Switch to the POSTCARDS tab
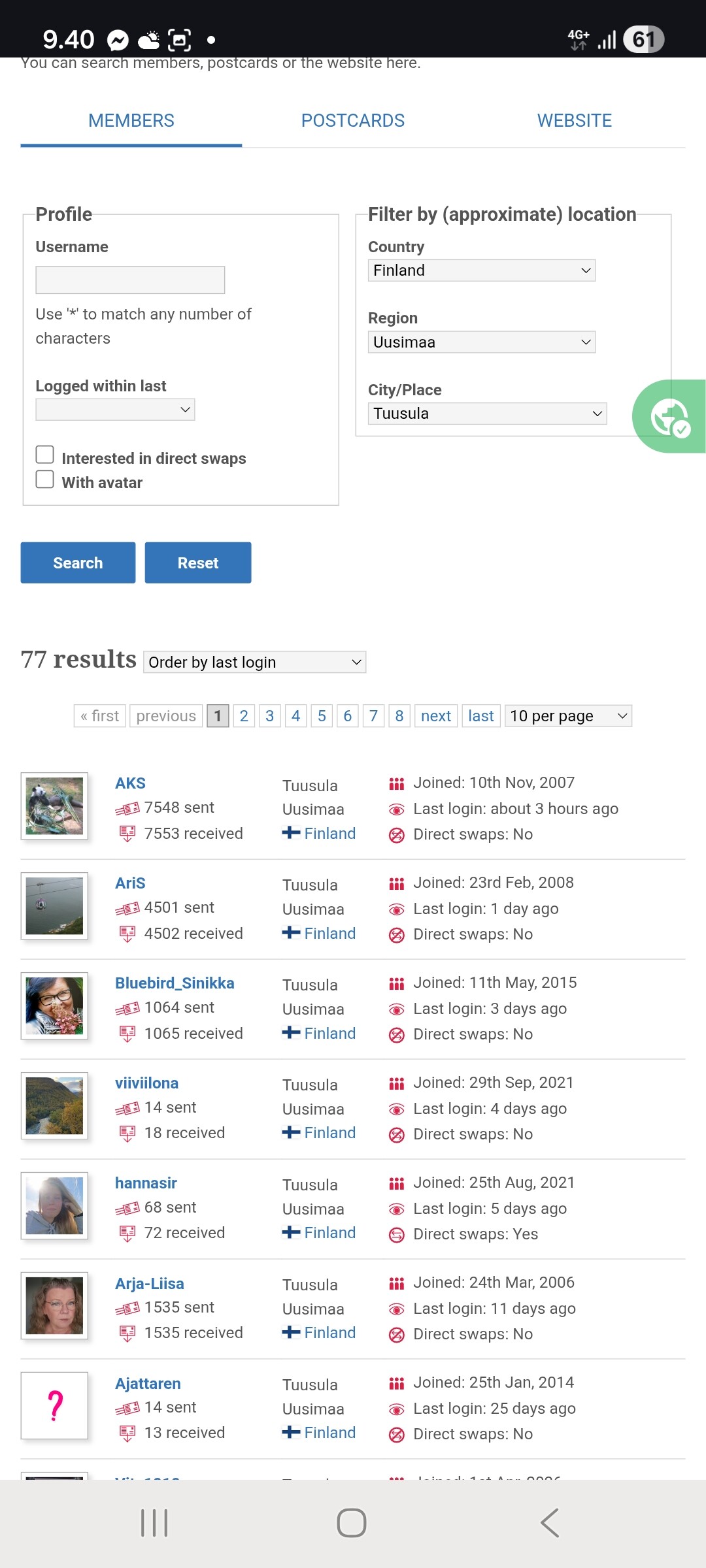 (x=353, y=121)
